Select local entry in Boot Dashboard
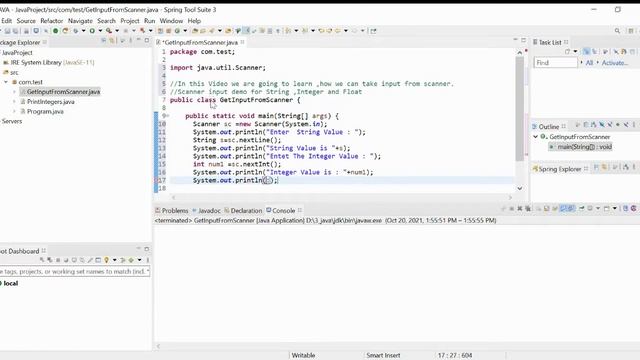 click(11, 283)
